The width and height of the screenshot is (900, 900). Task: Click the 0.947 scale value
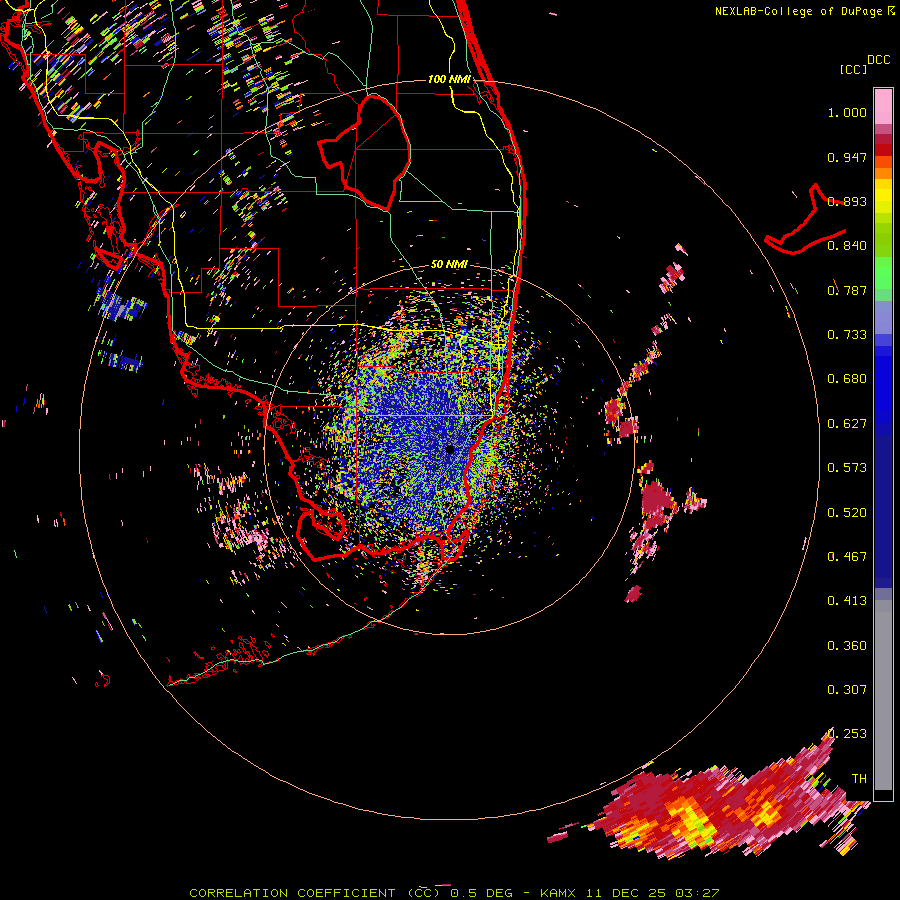[847, 157]
